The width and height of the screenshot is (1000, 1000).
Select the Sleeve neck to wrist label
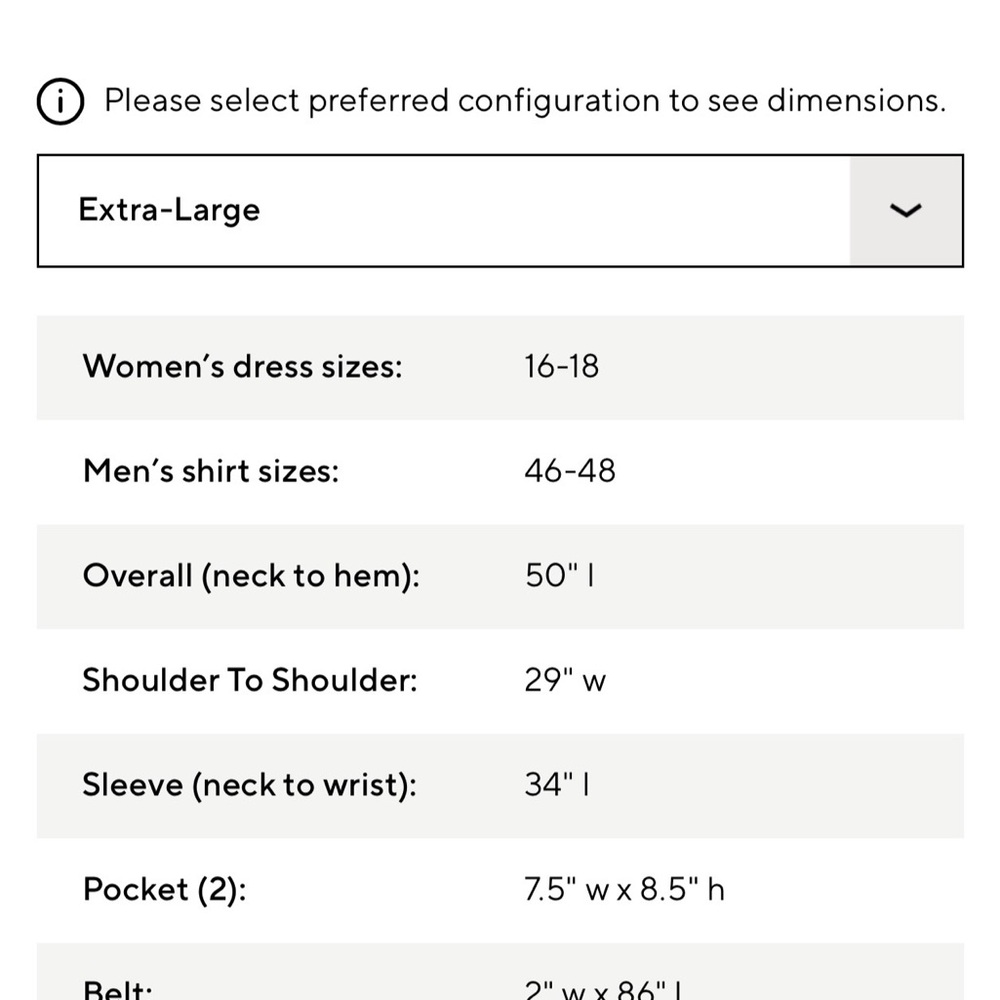point(249,785)
